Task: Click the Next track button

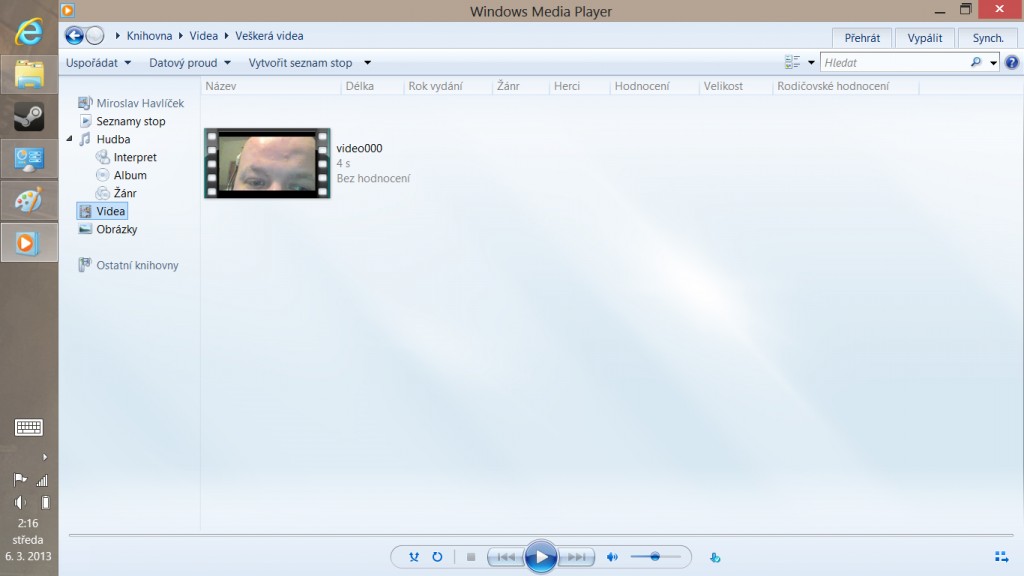Action: [x=577, y=557]
